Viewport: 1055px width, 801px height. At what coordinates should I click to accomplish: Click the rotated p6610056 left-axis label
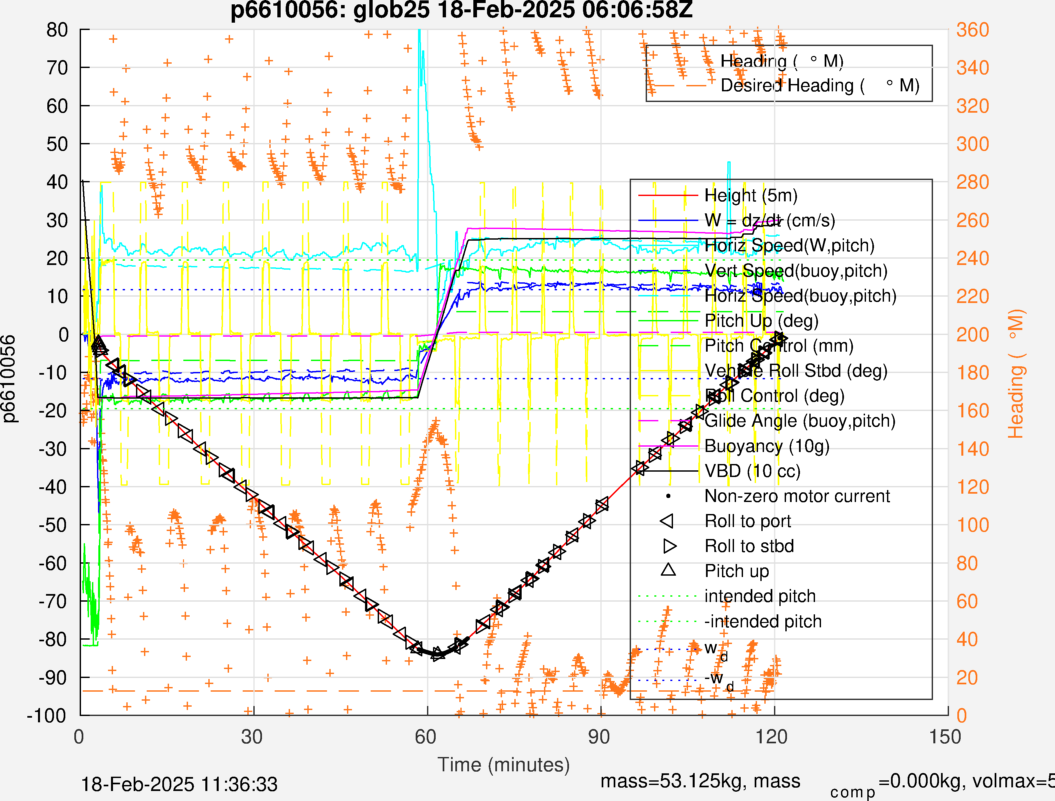pyautogui.click(x=12, y=373)
